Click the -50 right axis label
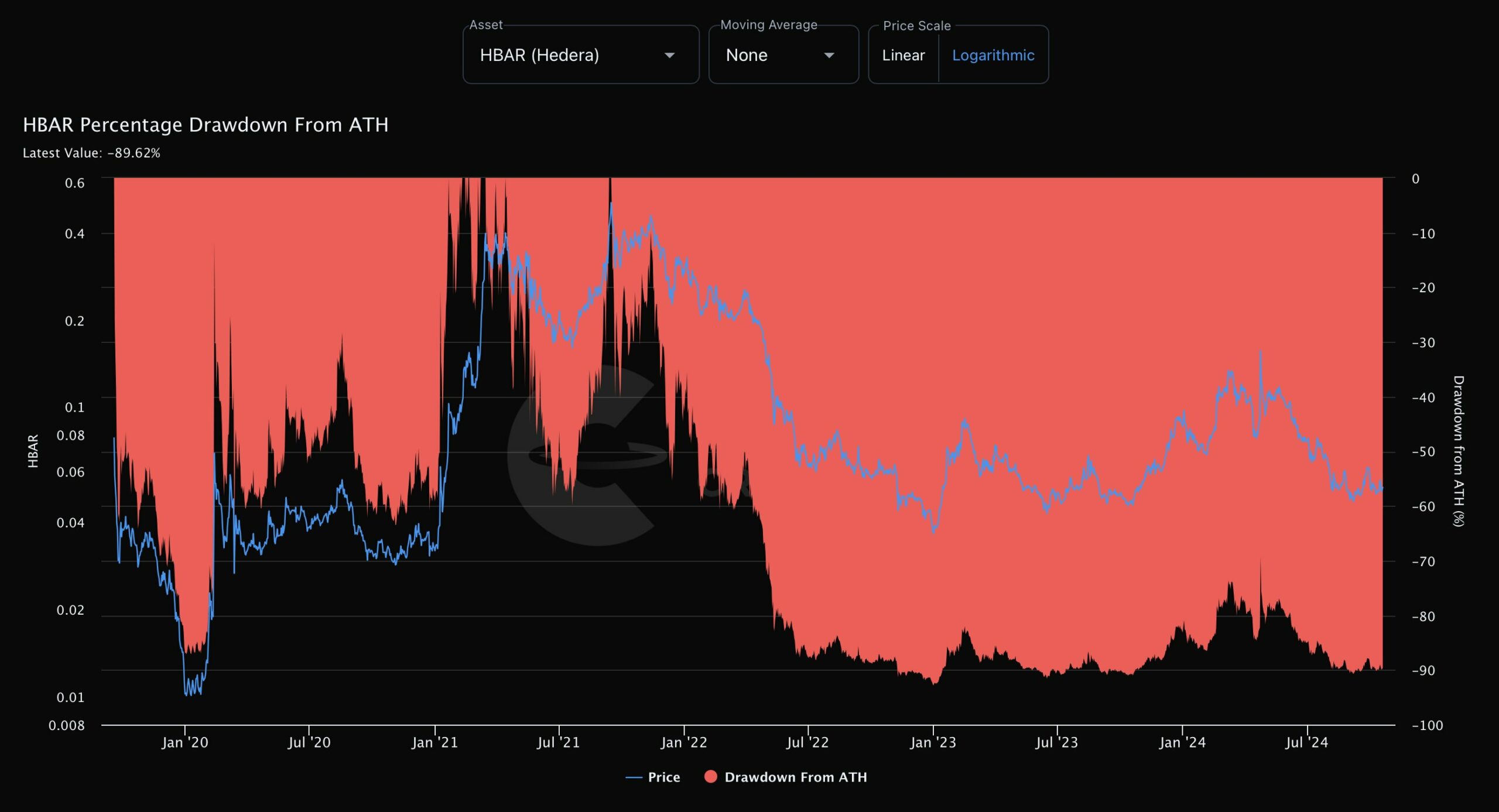The image size is (1499, 812). 1423,452
